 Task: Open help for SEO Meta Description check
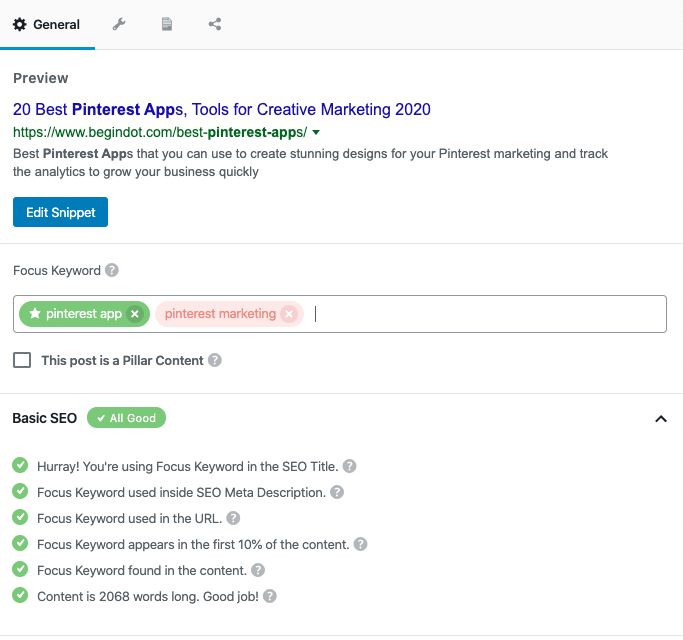click(x=337, y=492)
